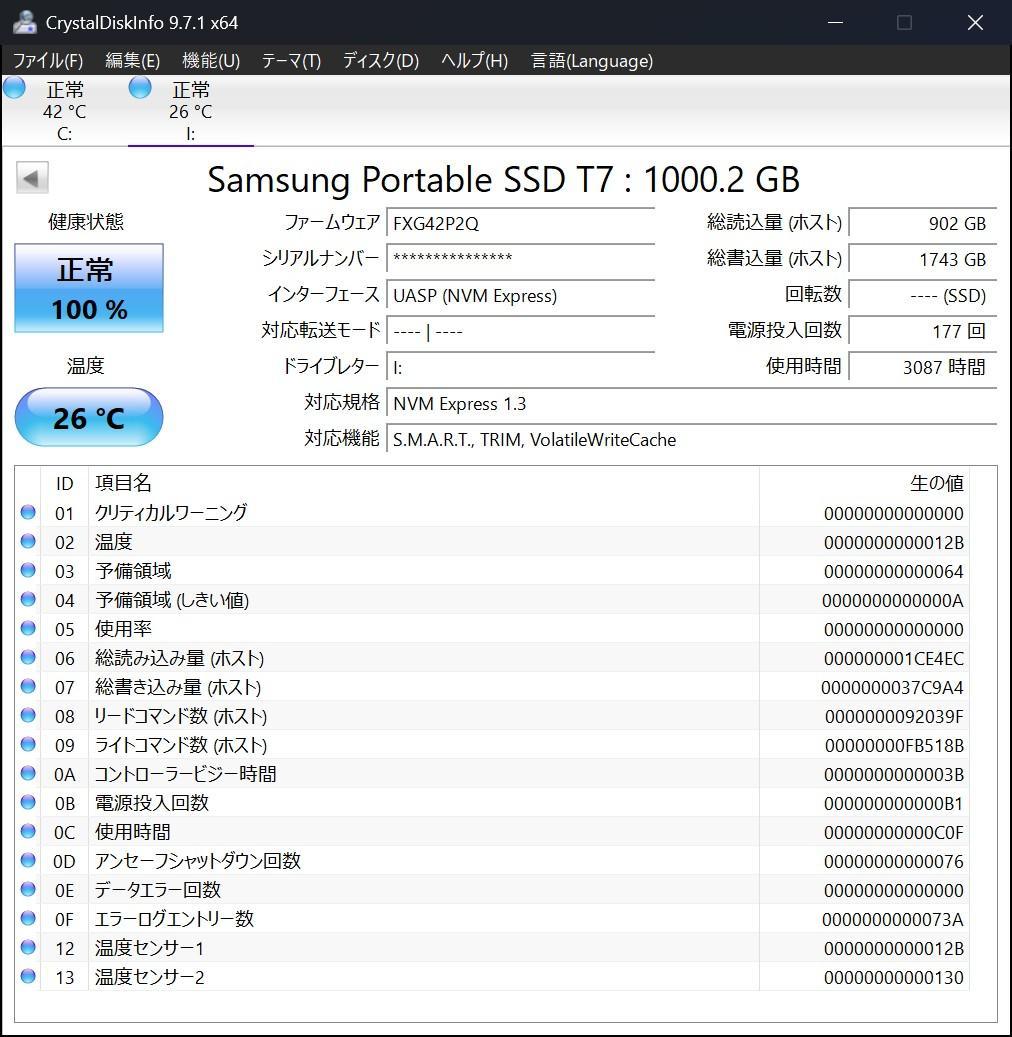Click the blue status icon above drive I:

[139, 88]
